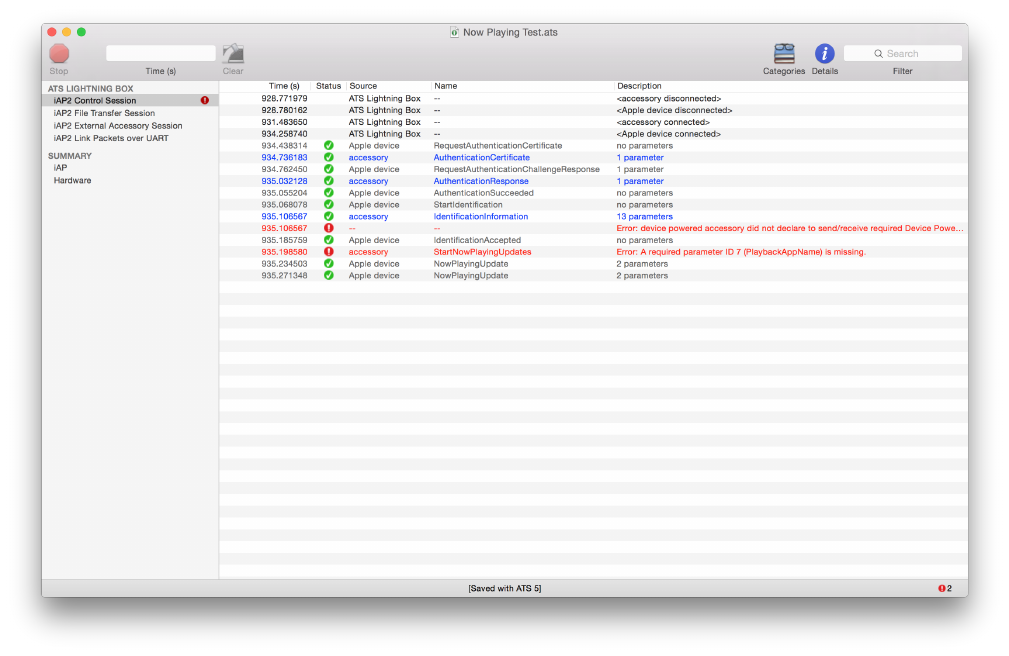
Task: Click green check status for RequestAuthenticationCertificate row
Action: (x=329, y=145)
